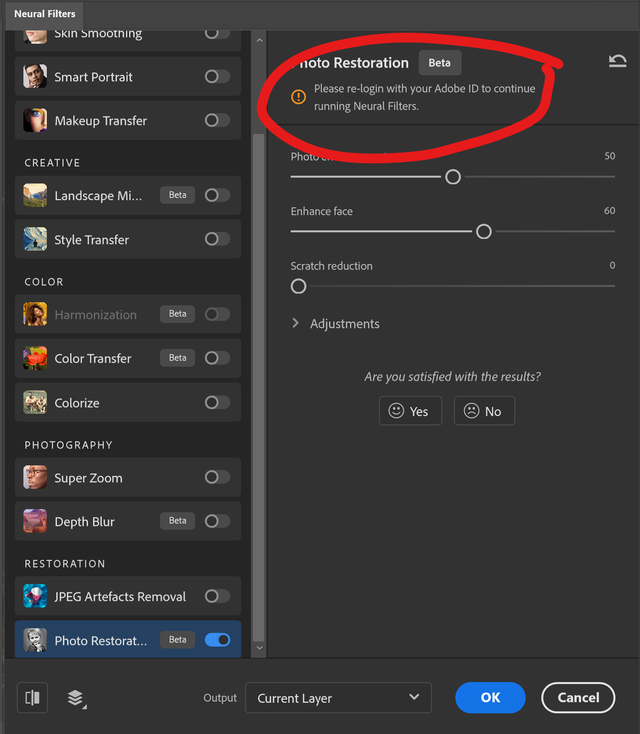
Task: Select the Colorize filter row
Action: (128, 402)
